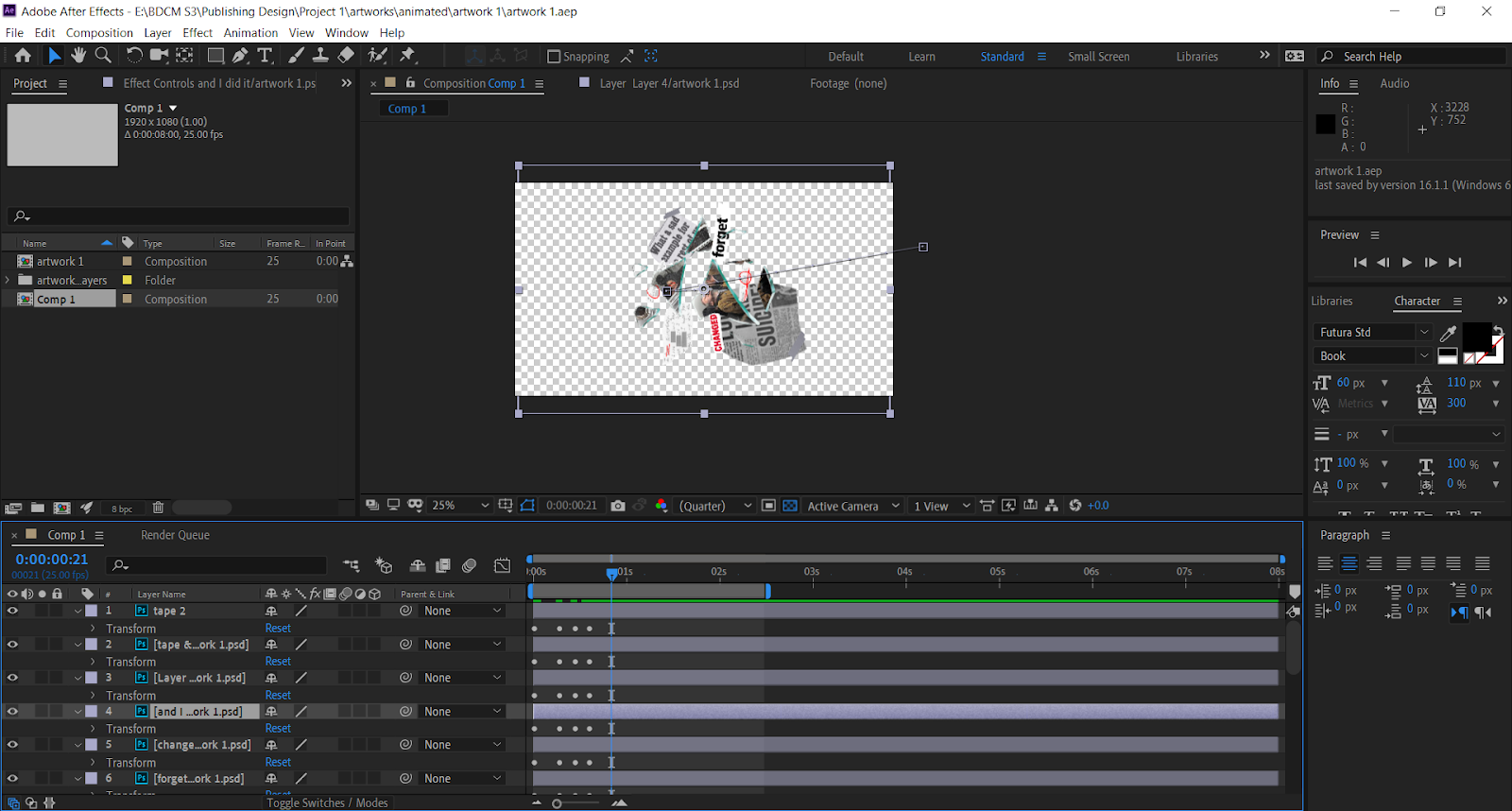Select the Hand tool in toolbar

pyautogui.click(x=78, y=56)
